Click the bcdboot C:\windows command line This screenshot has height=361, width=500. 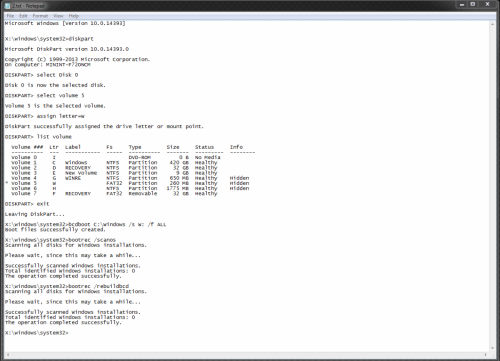(85, 225)
